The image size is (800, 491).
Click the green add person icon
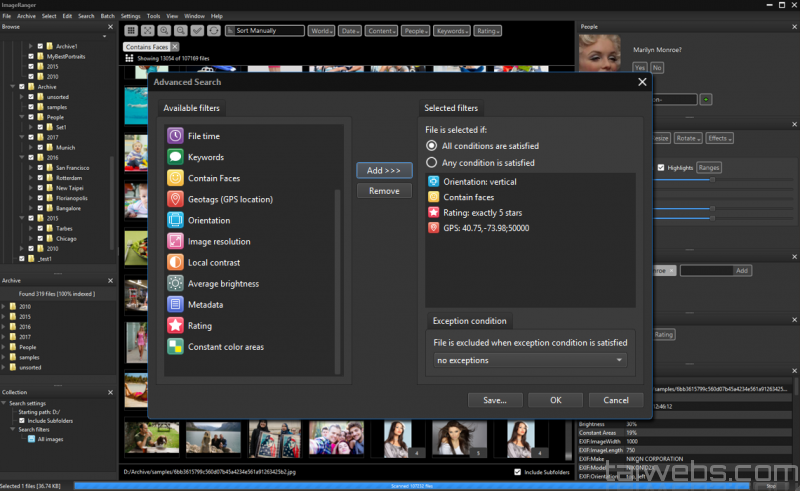click(706, 99)
